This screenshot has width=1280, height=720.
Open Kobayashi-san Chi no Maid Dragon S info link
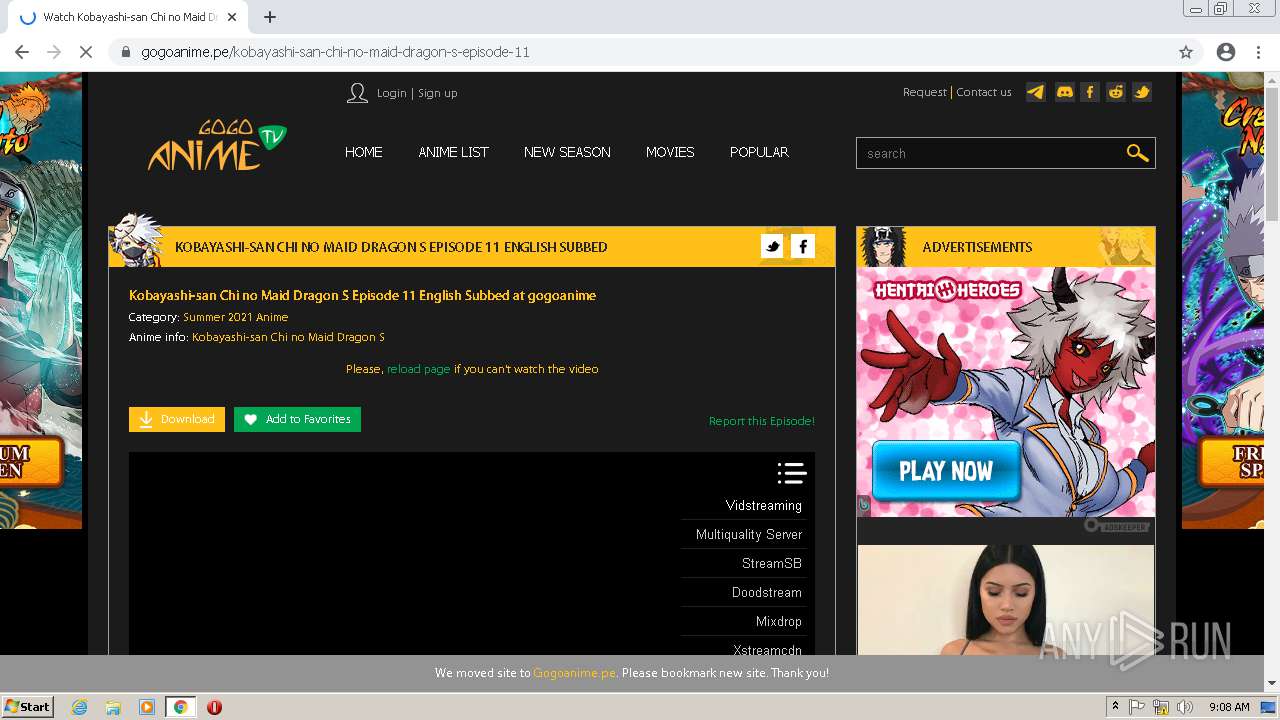[288, 337]
